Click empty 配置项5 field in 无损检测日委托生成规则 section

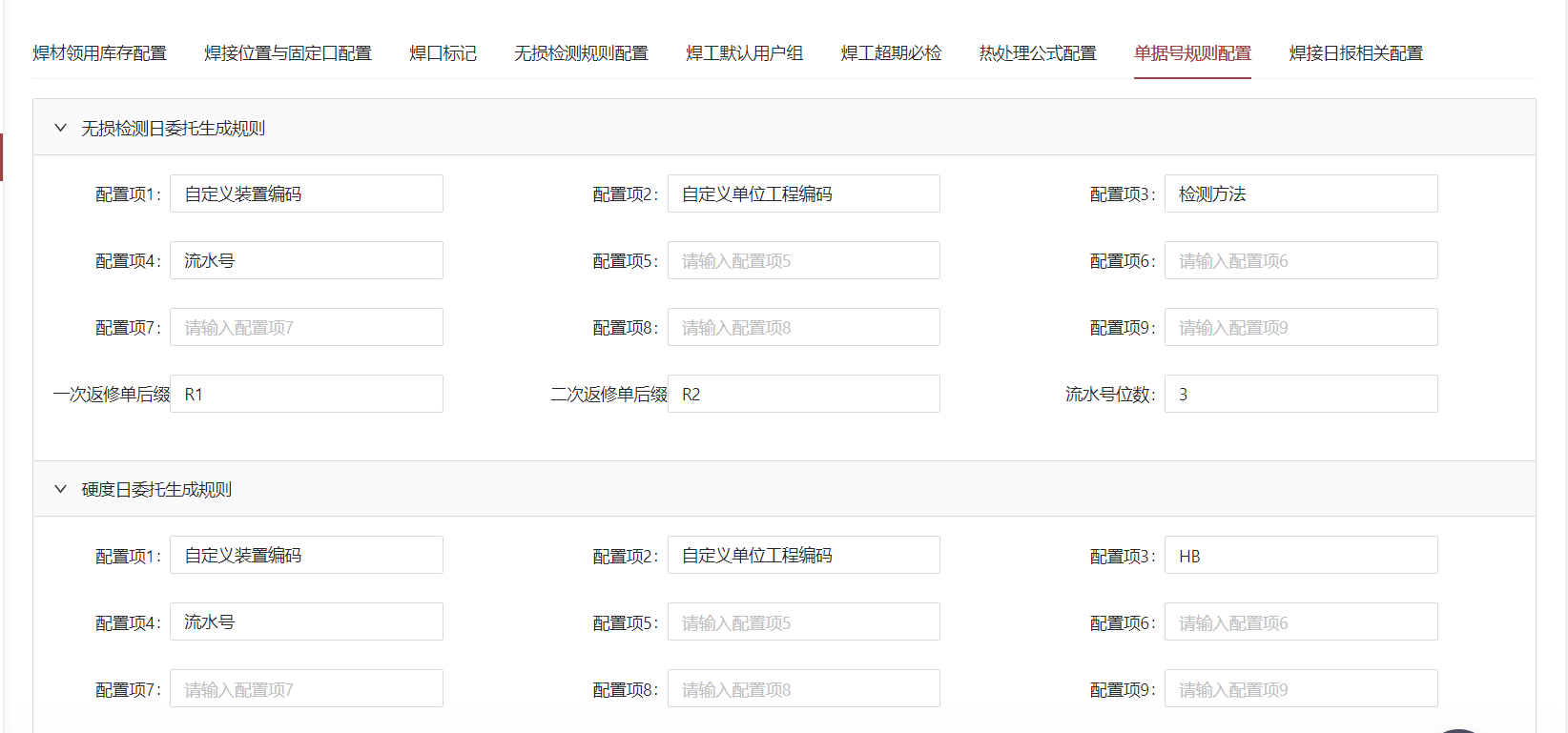(804, 260)
